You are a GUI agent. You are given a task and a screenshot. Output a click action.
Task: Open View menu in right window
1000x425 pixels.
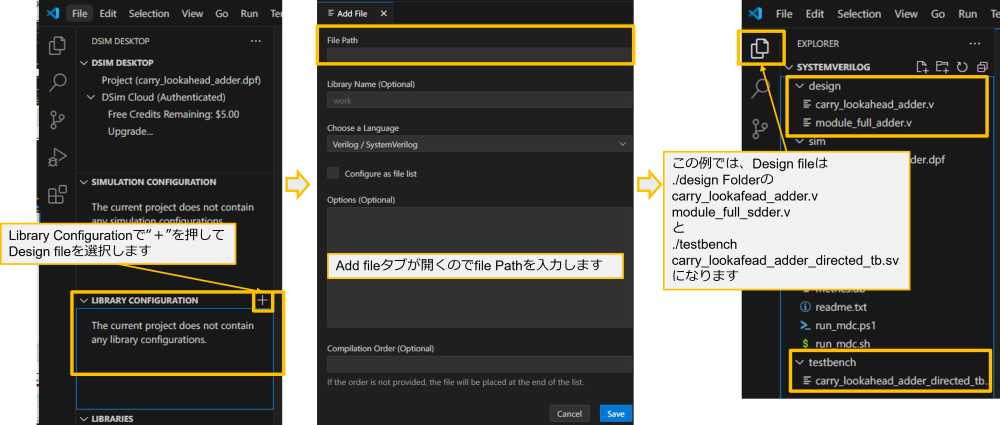coord(906,13)
